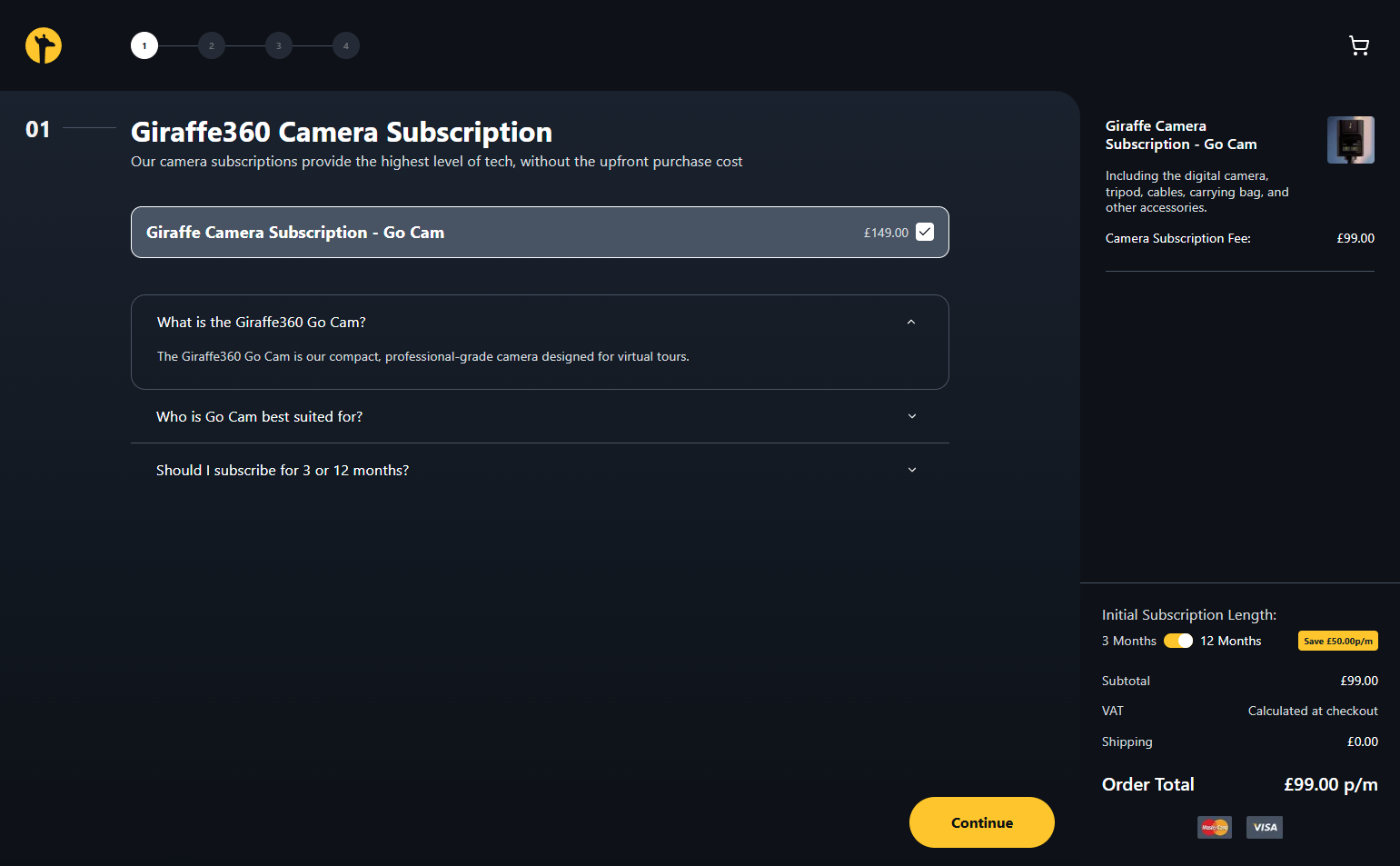Image resolution: width=1400 pixels, height=866 pixels.
Task: Expand 'Who is Go Cam best suited for?' chevron
Action: point(912,416)
